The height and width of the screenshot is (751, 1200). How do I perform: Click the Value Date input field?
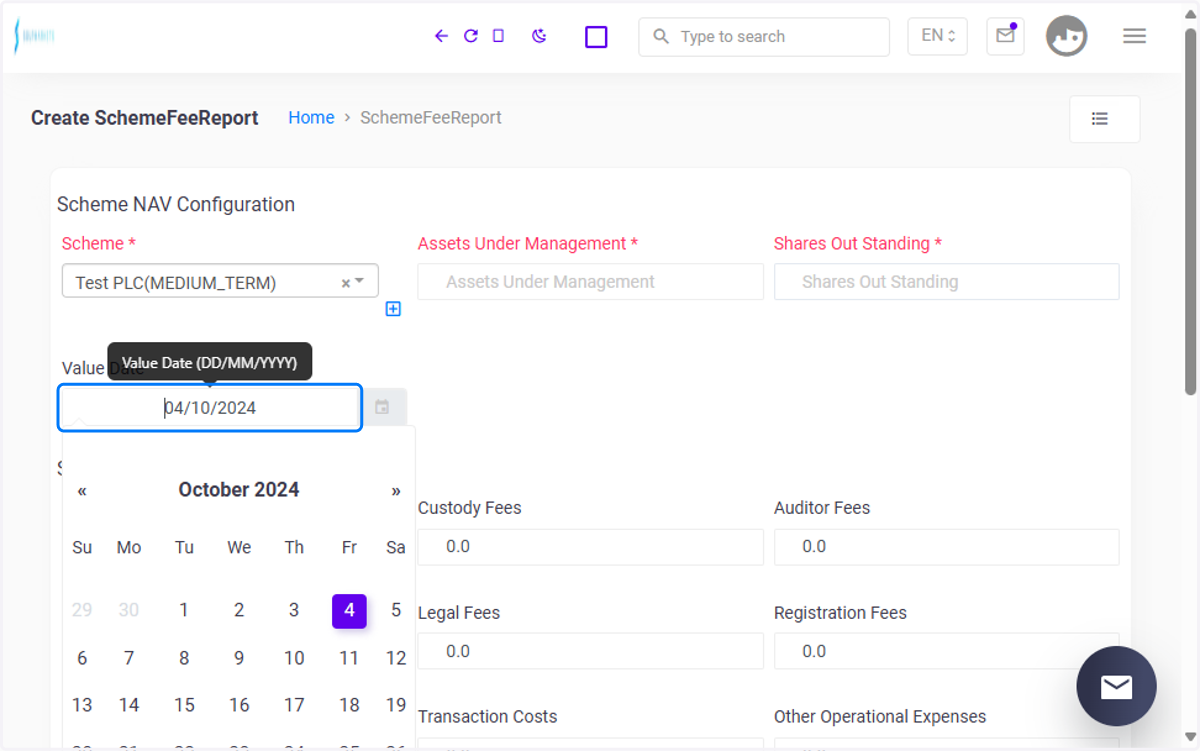coord(210,408)
